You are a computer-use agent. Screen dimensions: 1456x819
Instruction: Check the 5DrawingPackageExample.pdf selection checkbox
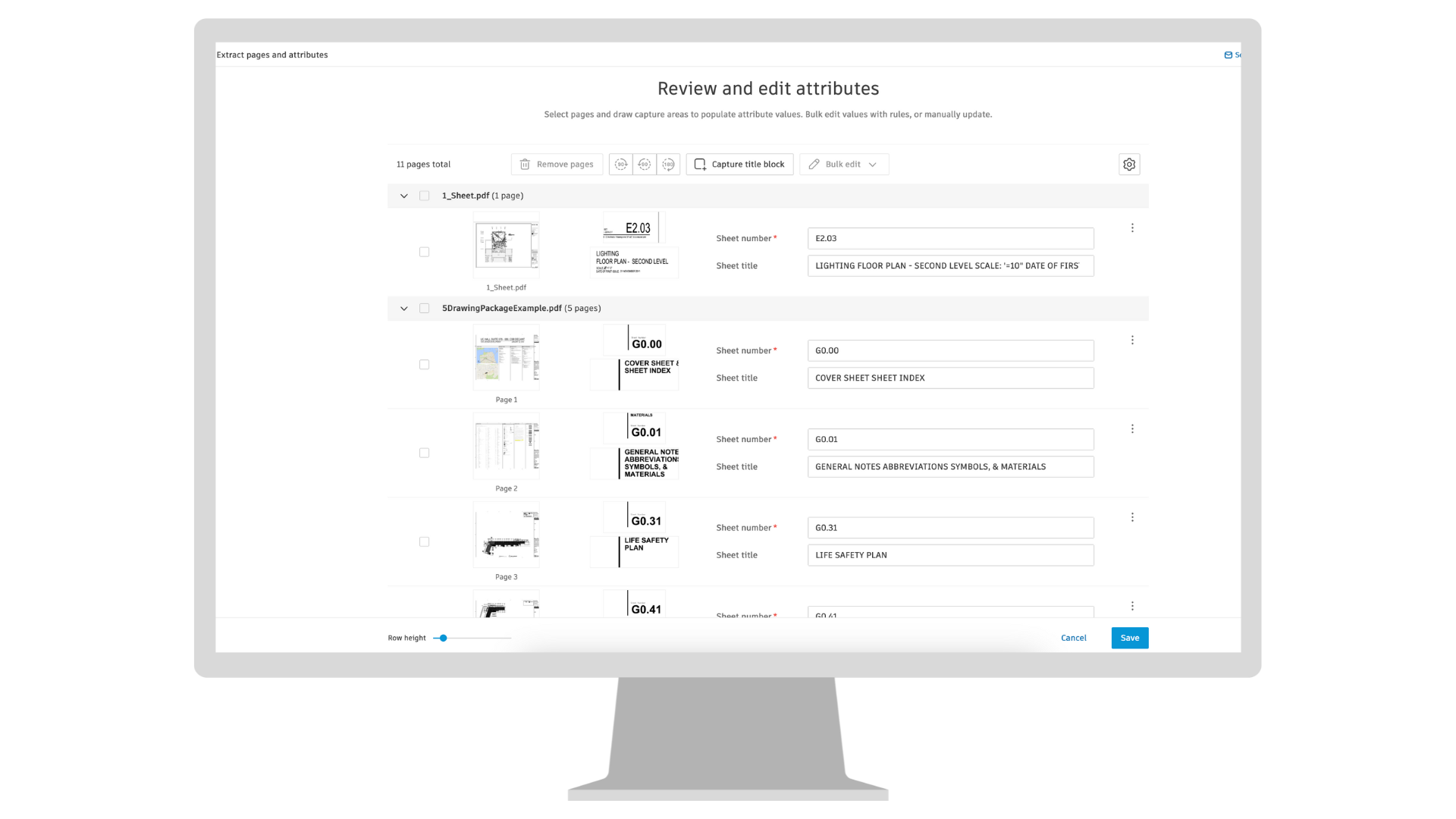424,309
